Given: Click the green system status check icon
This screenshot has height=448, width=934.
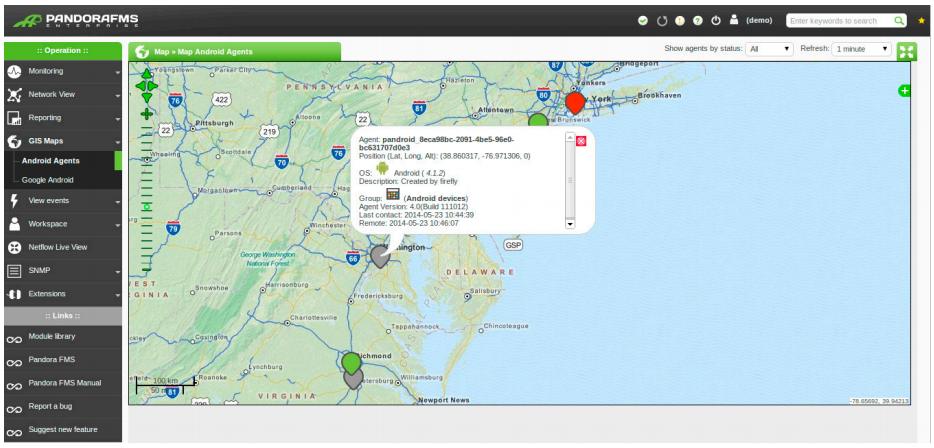Looking at the screenshot, I should coord(643,21).
